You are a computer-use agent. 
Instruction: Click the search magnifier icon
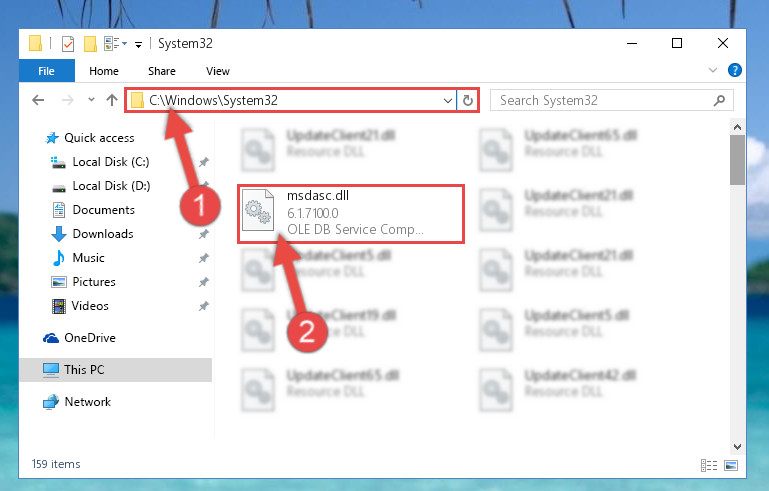tap(719, 100)
